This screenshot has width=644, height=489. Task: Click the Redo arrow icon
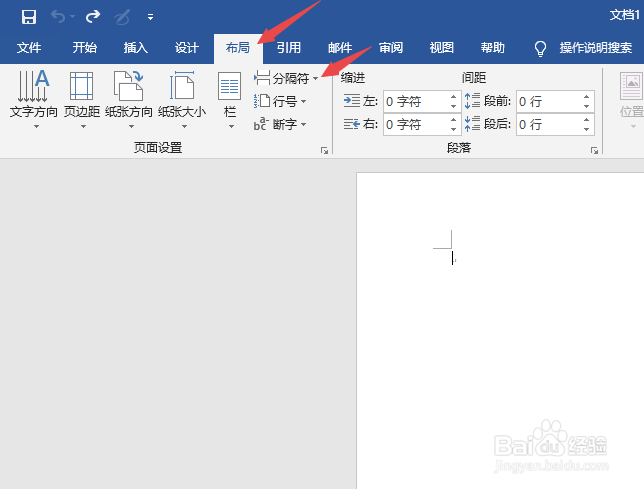point(93,16)
